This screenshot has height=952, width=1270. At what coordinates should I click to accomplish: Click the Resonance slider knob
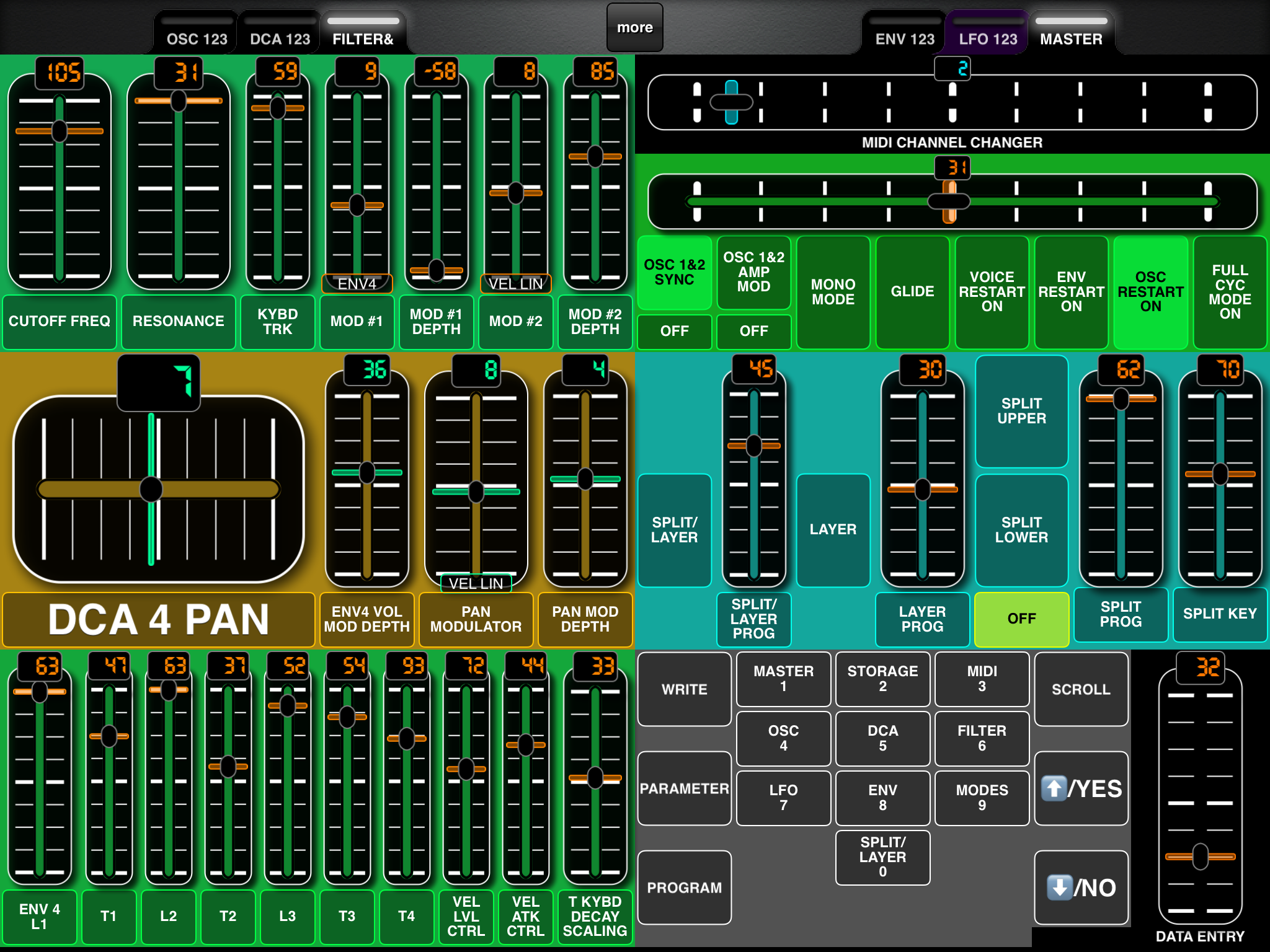coord(179,100)
